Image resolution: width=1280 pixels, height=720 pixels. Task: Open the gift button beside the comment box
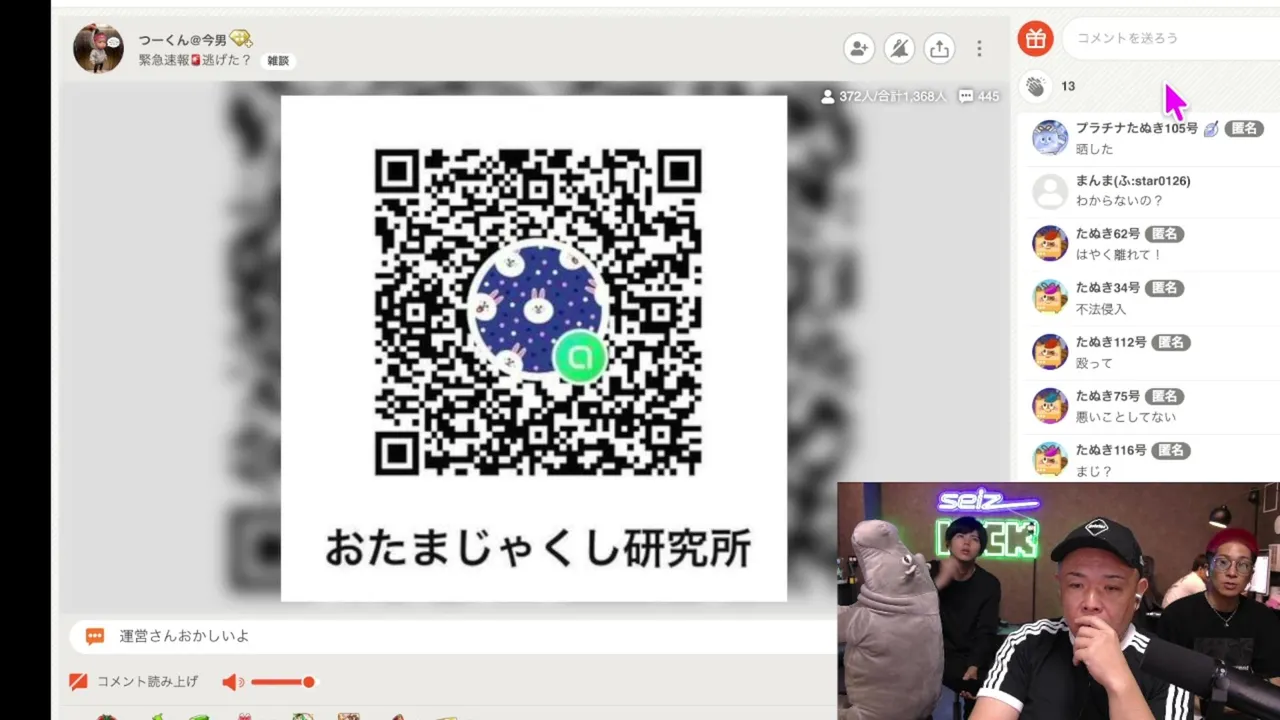pos(1035,39)
